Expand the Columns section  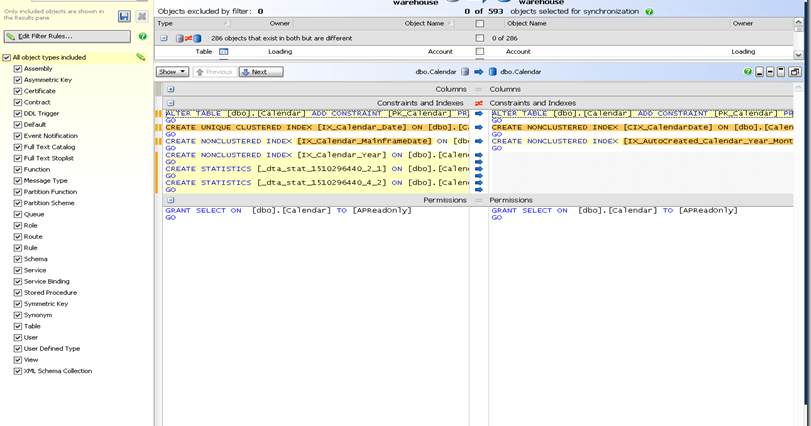(x=171, y=89)
